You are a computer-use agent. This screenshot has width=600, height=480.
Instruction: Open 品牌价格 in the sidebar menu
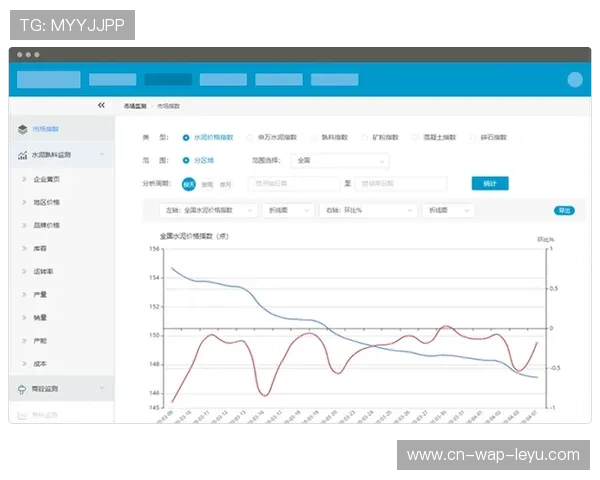47,225
